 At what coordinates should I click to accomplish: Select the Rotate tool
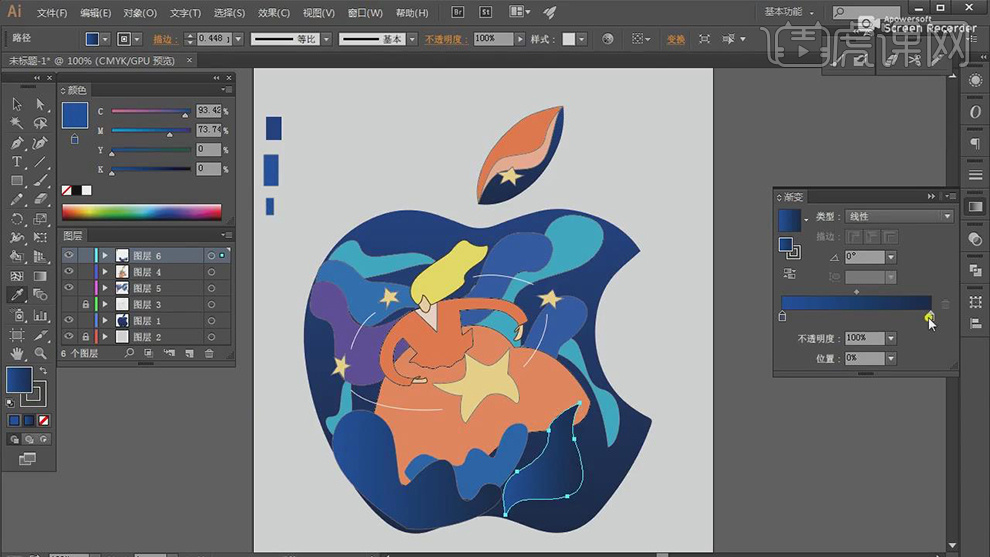tap(17, 219)
